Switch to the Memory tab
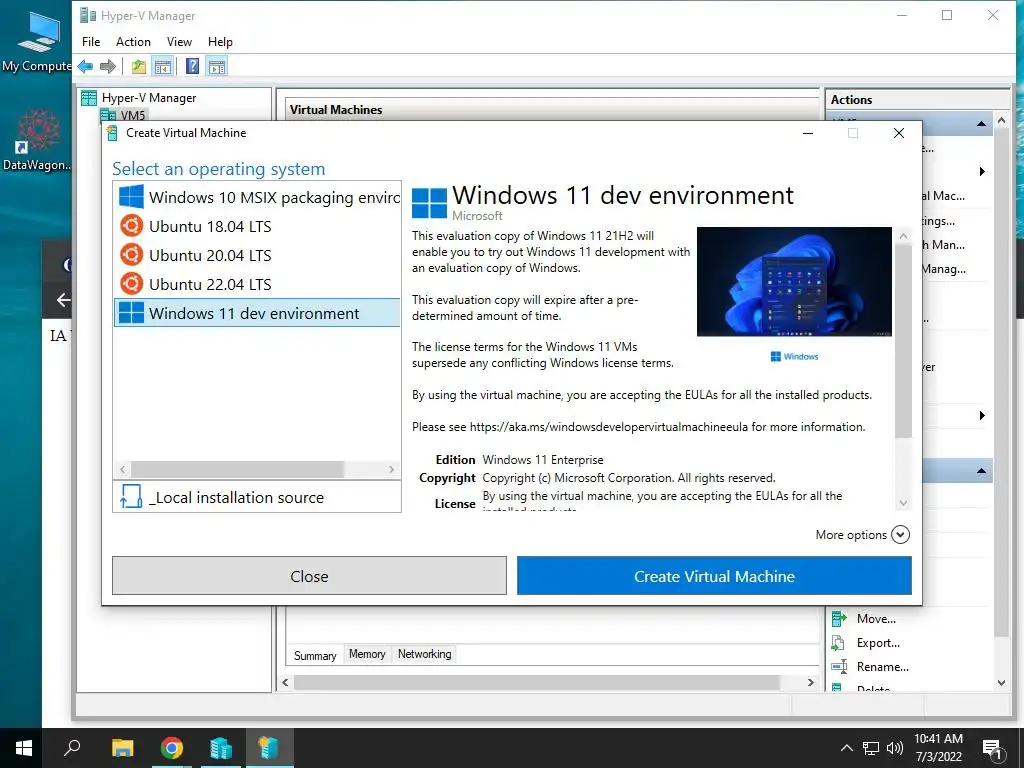1024x768 pixels. pyautogui.click(x=367, y=654)
